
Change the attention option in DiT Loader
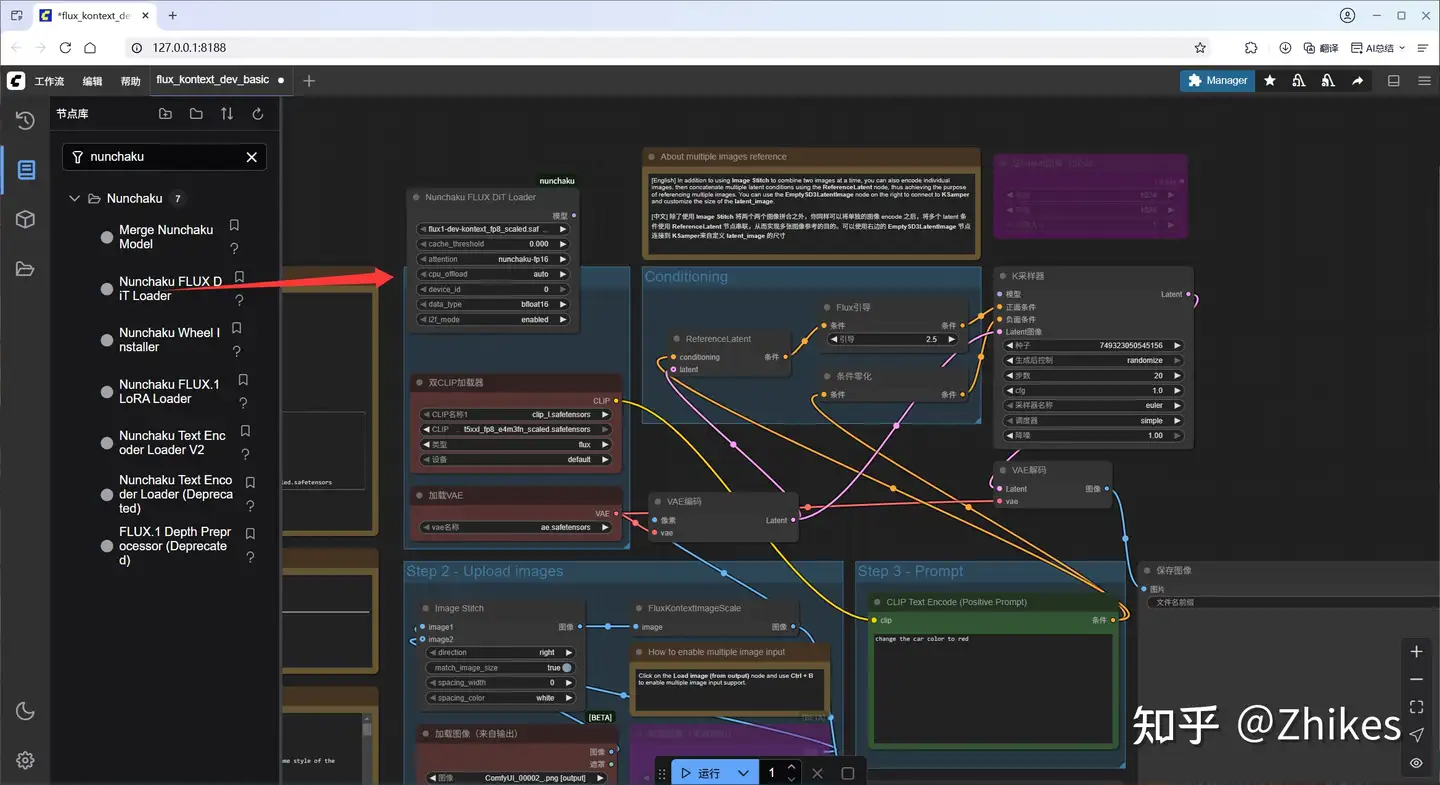(x=493, y=259)
